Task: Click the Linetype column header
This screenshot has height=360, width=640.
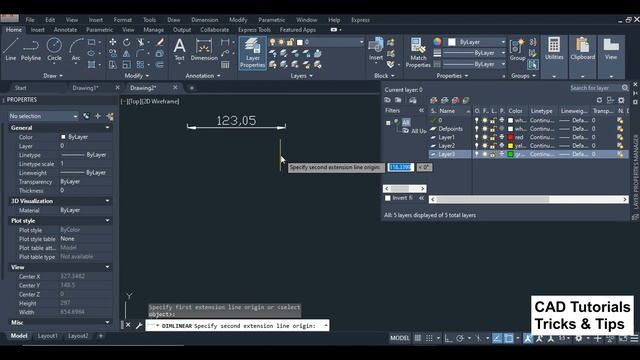Action: pyautogui.click(x=542, y=111)
